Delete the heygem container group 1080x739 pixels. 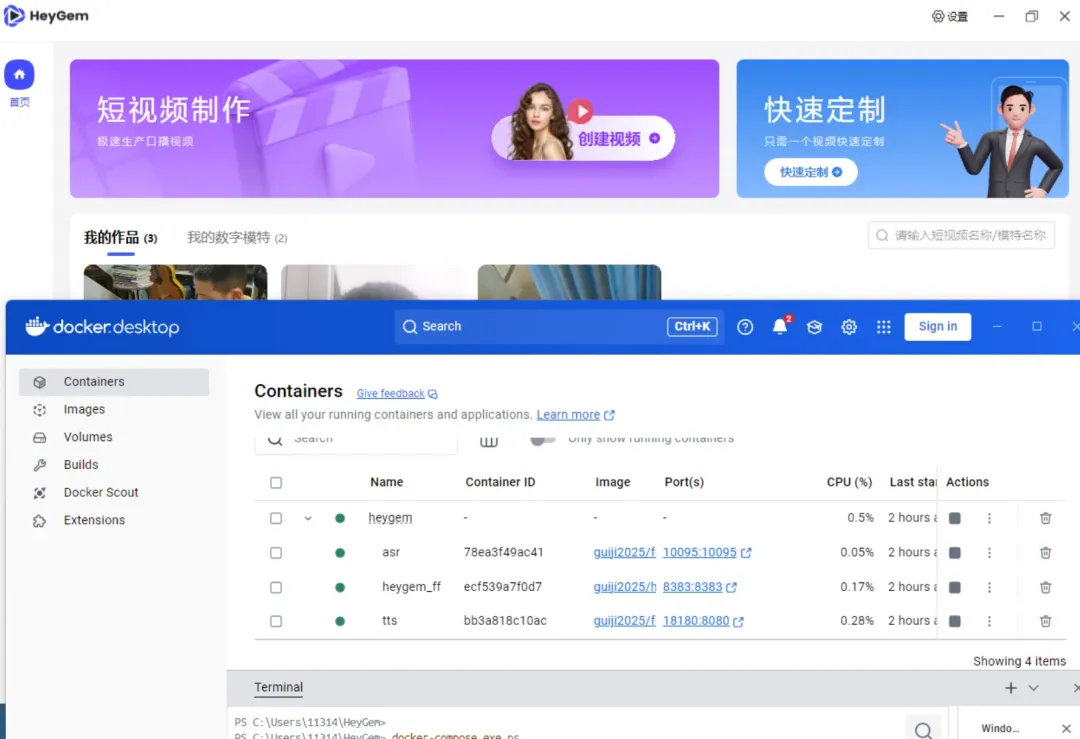click(x=1045, y=518)
